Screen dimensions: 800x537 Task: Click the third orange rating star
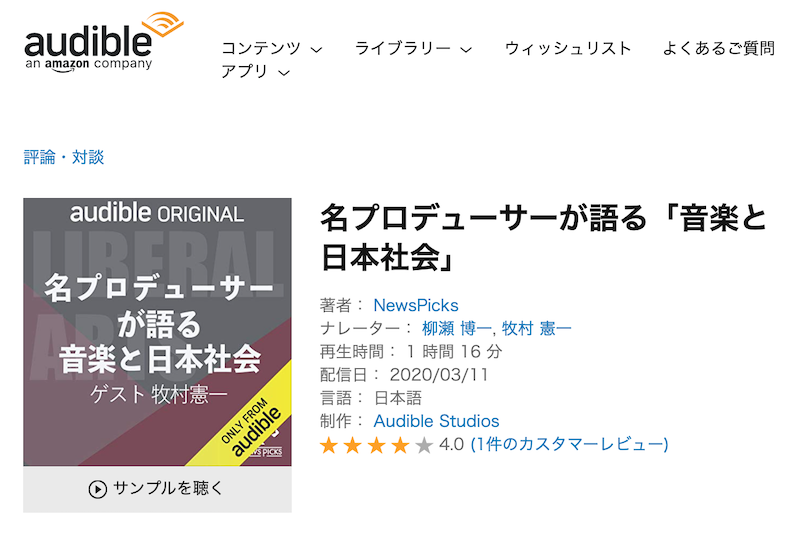(x=377, y=445)
